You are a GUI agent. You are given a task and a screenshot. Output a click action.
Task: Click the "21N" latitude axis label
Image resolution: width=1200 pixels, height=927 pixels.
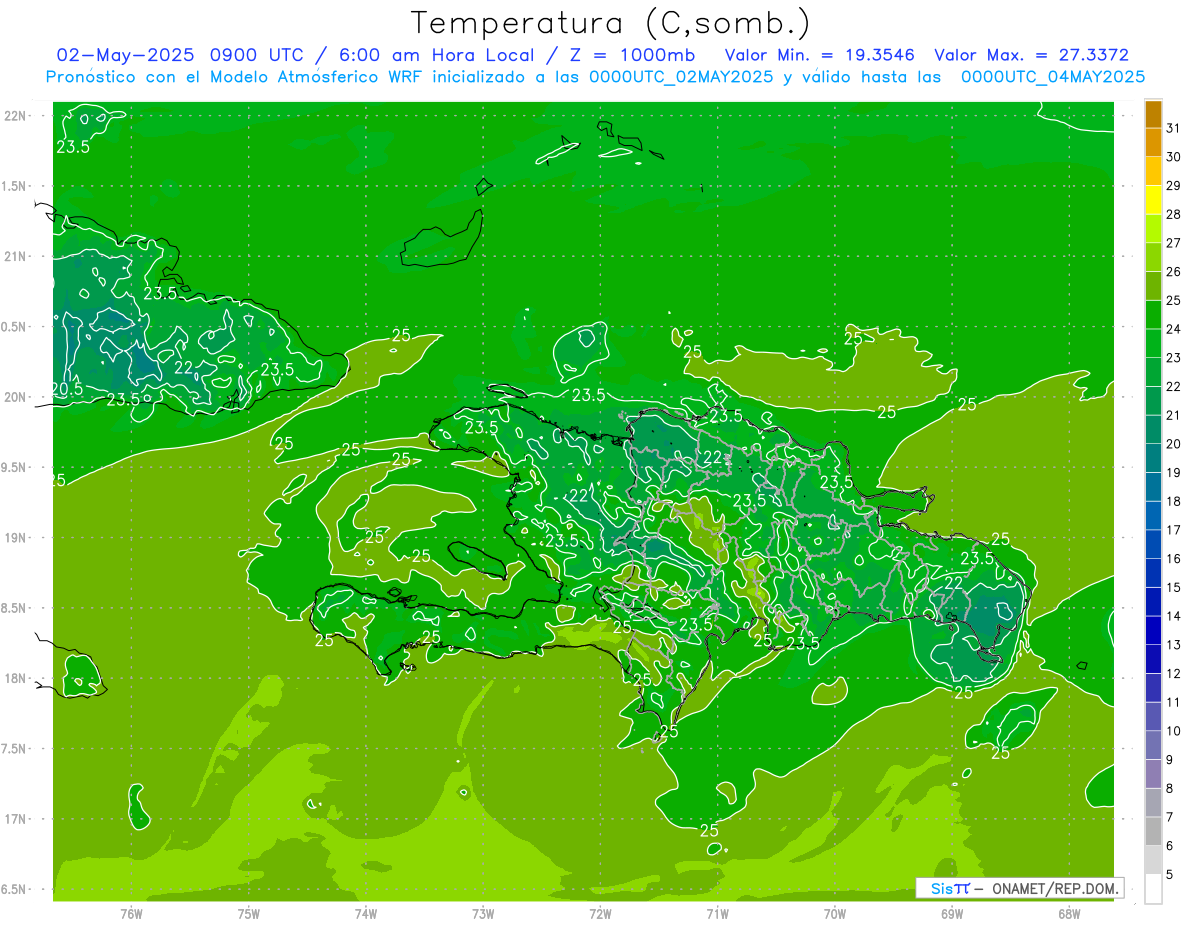(x=14, y=257)
